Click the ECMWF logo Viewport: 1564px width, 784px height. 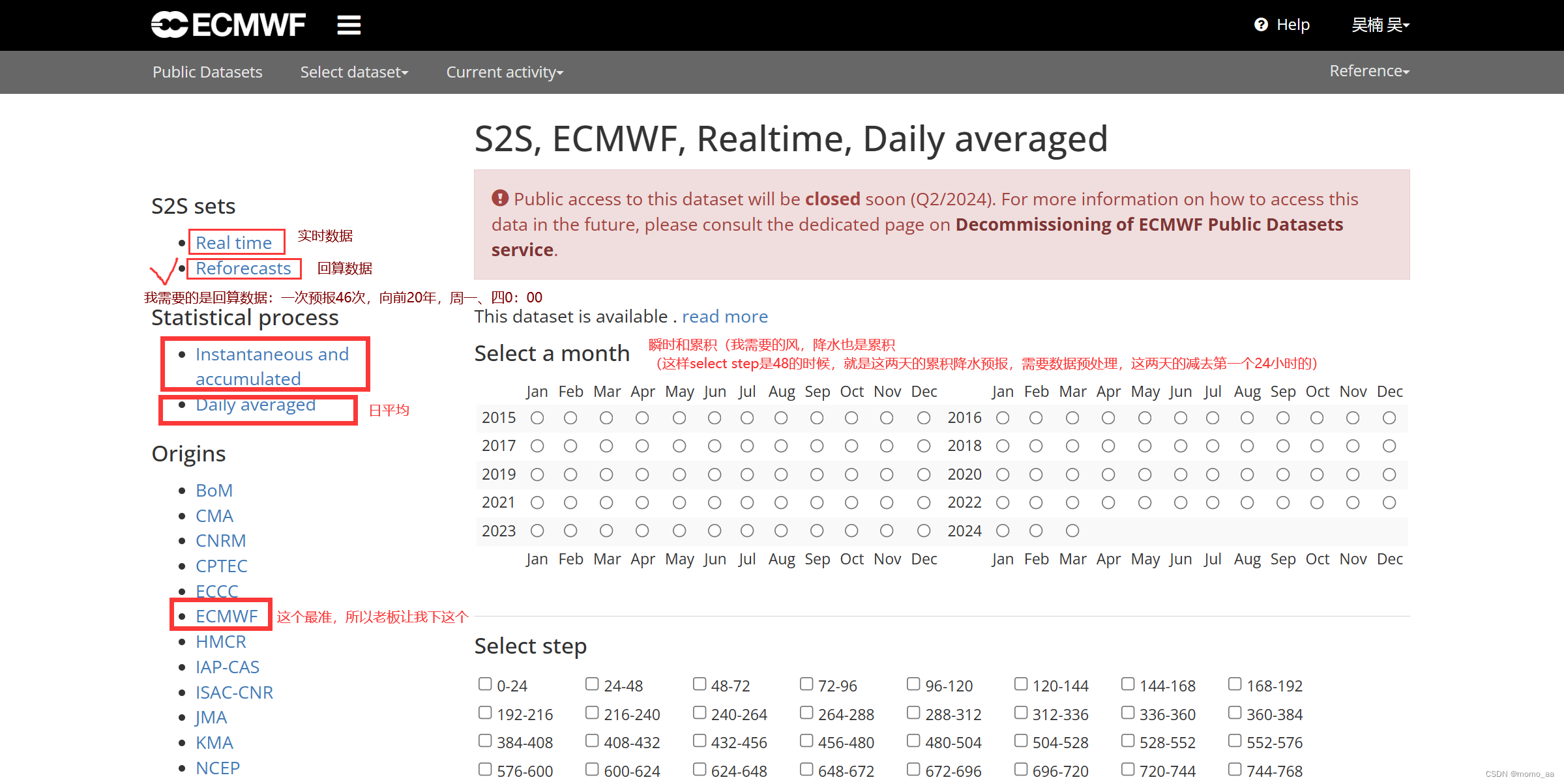coord(228,25)
